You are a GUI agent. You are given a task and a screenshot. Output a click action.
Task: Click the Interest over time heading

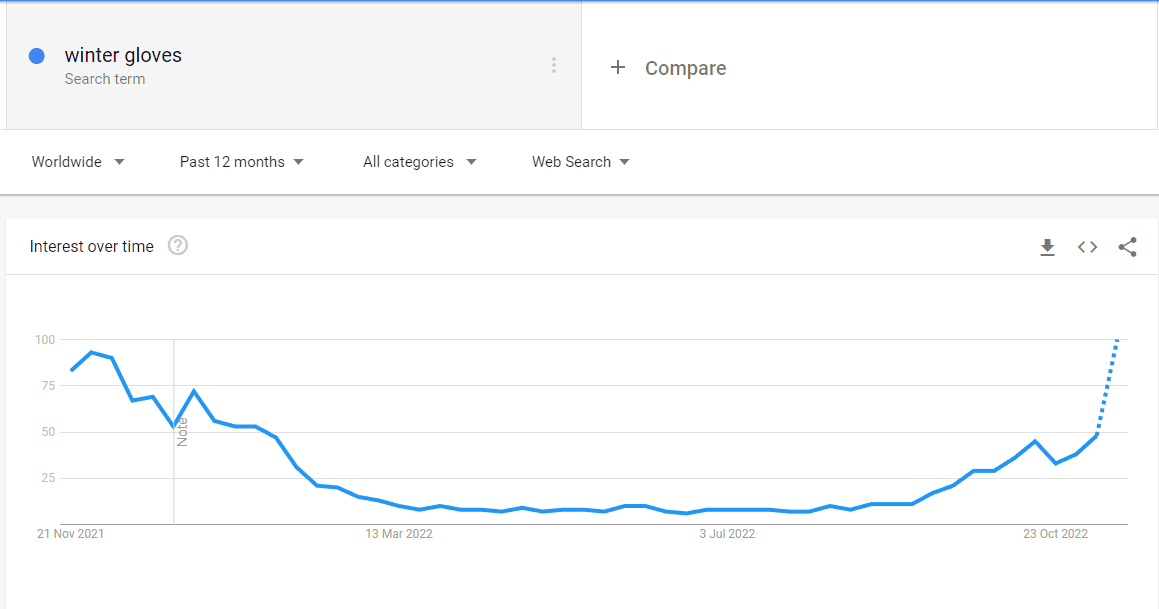(x=92, y=246)
